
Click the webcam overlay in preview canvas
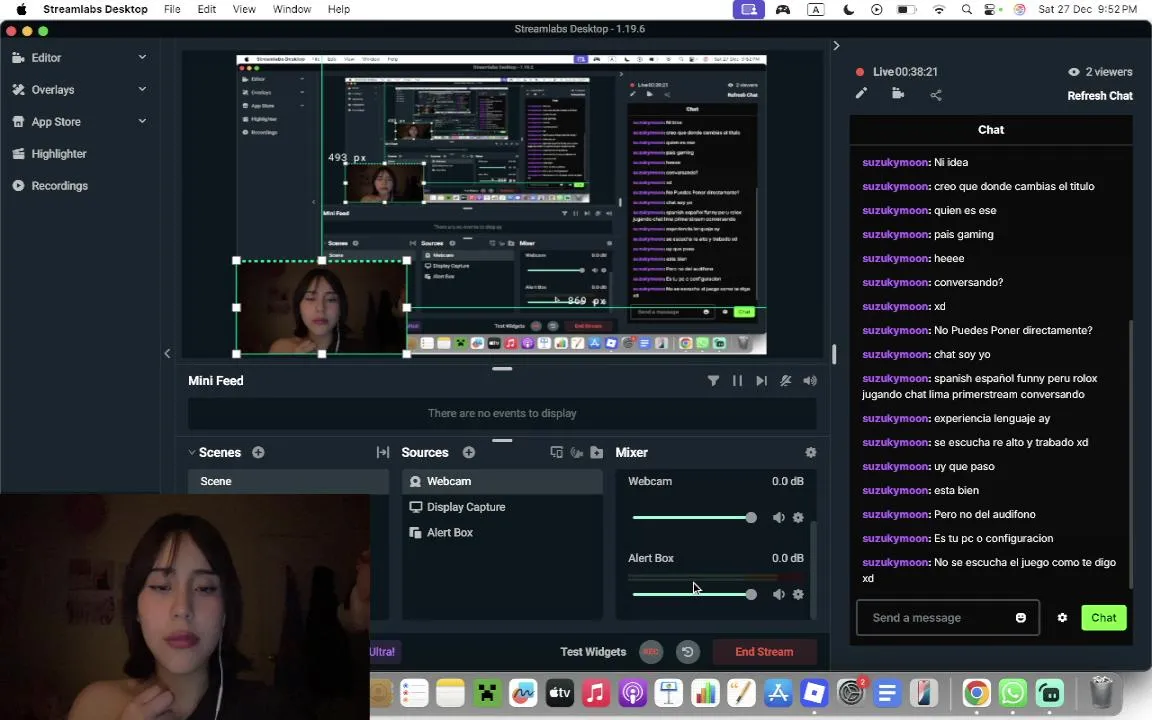click(321, 307)
